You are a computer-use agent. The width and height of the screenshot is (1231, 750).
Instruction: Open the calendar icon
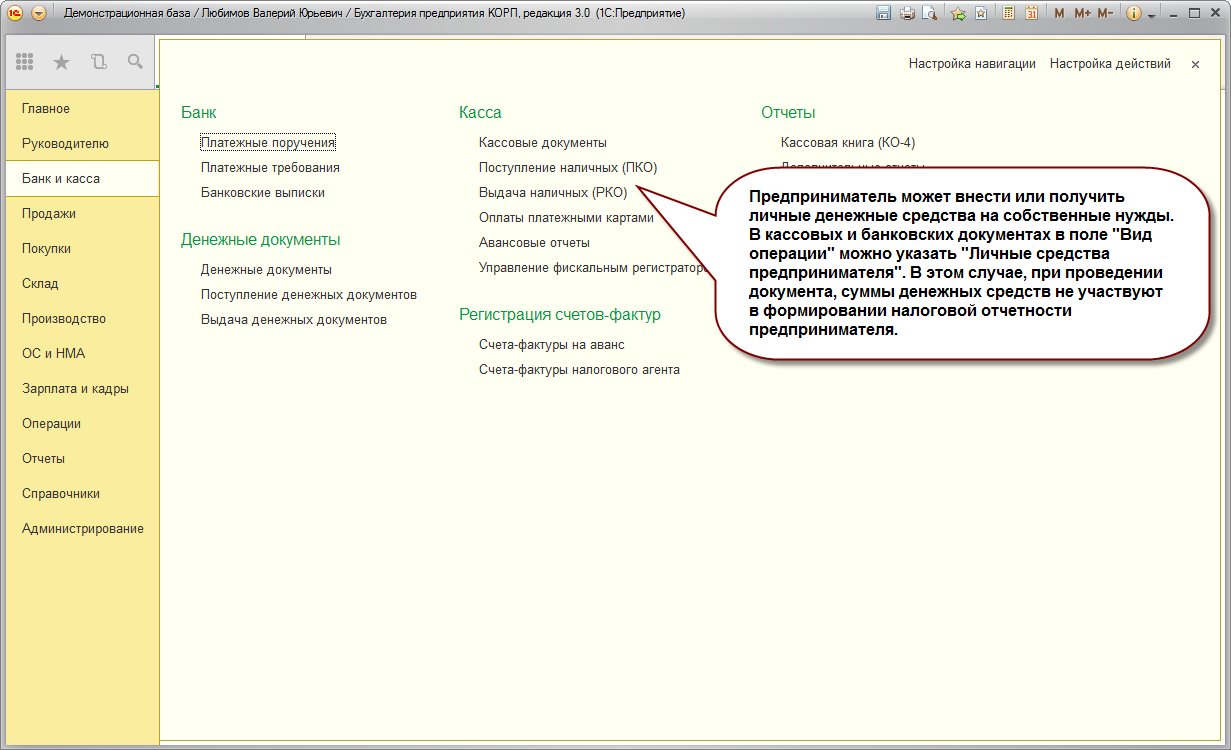pos(1031,13)
